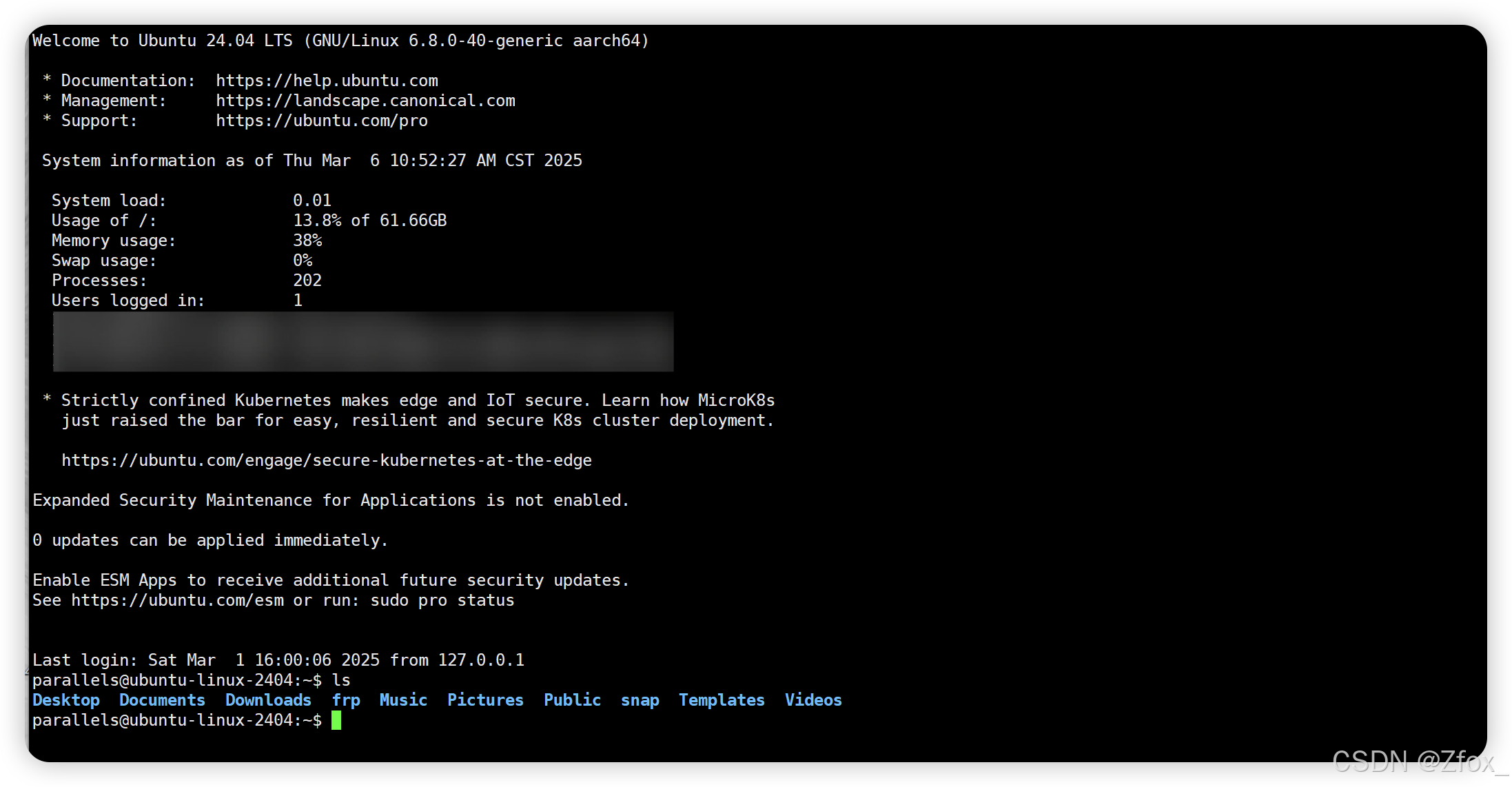Select the Music directory name
This screenshot has width=1512, height=787.
pos(403,700)
